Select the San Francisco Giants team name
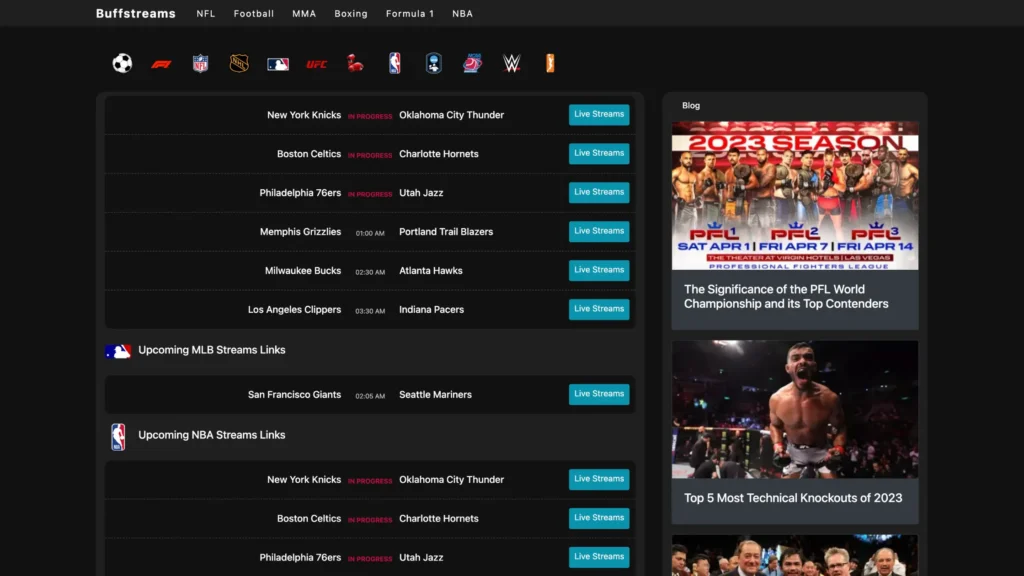Image resolution: width=1024 pixels, height=576 pixels. [295, 394]
